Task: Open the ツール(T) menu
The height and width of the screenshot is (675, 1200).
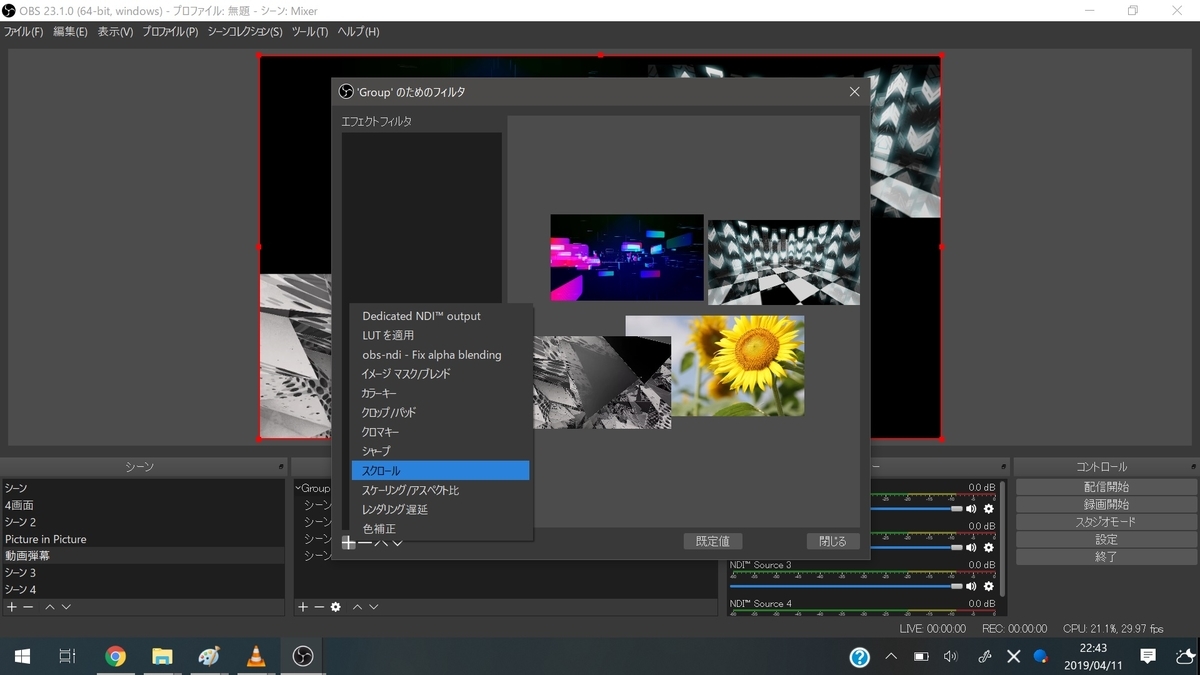Action: [310, 32]
